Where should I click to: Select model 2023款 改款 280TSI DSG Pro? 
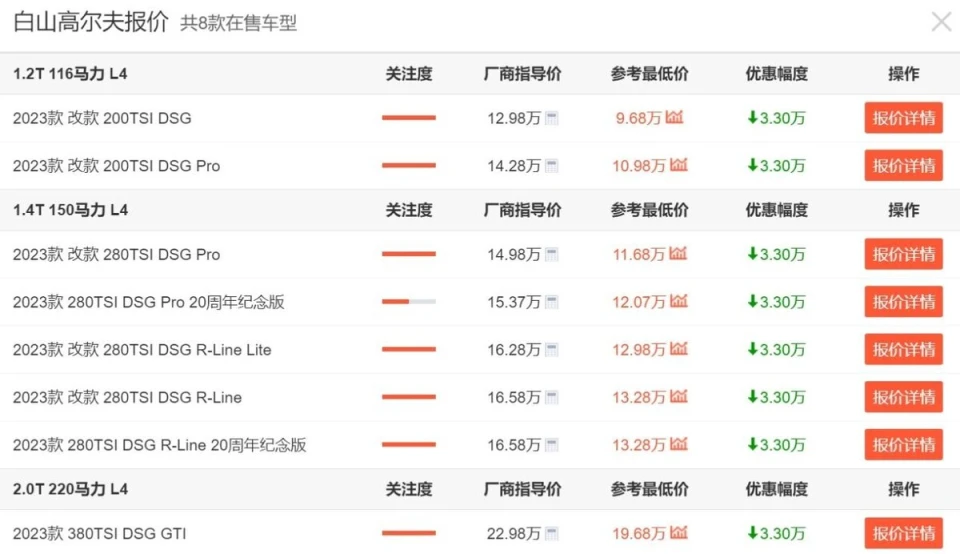point(116,254)
